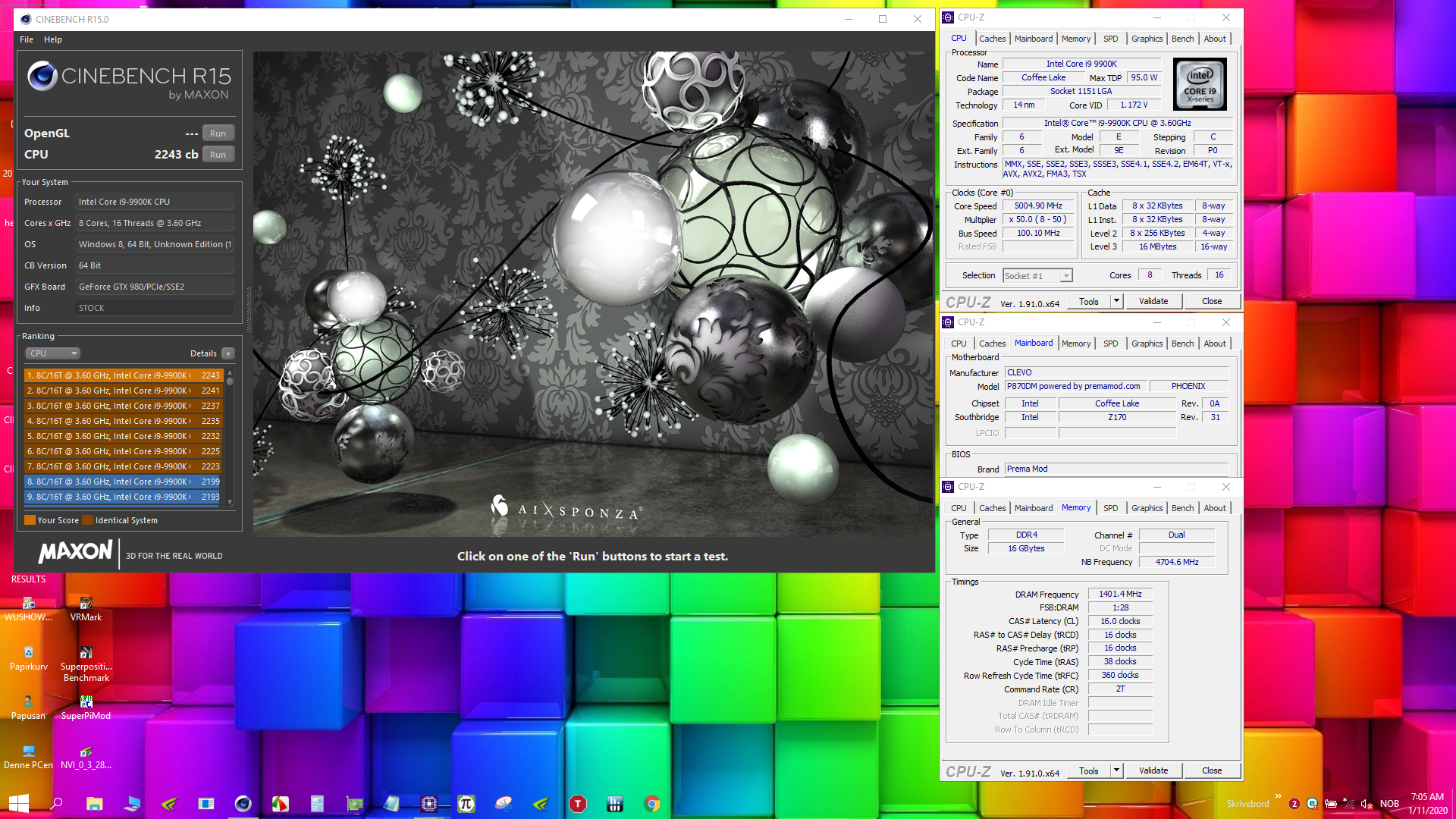Click Validate in bottom CPU-Z window
The height and width of the screenshot is (819, 1456).
click(x=1153, y=770)
